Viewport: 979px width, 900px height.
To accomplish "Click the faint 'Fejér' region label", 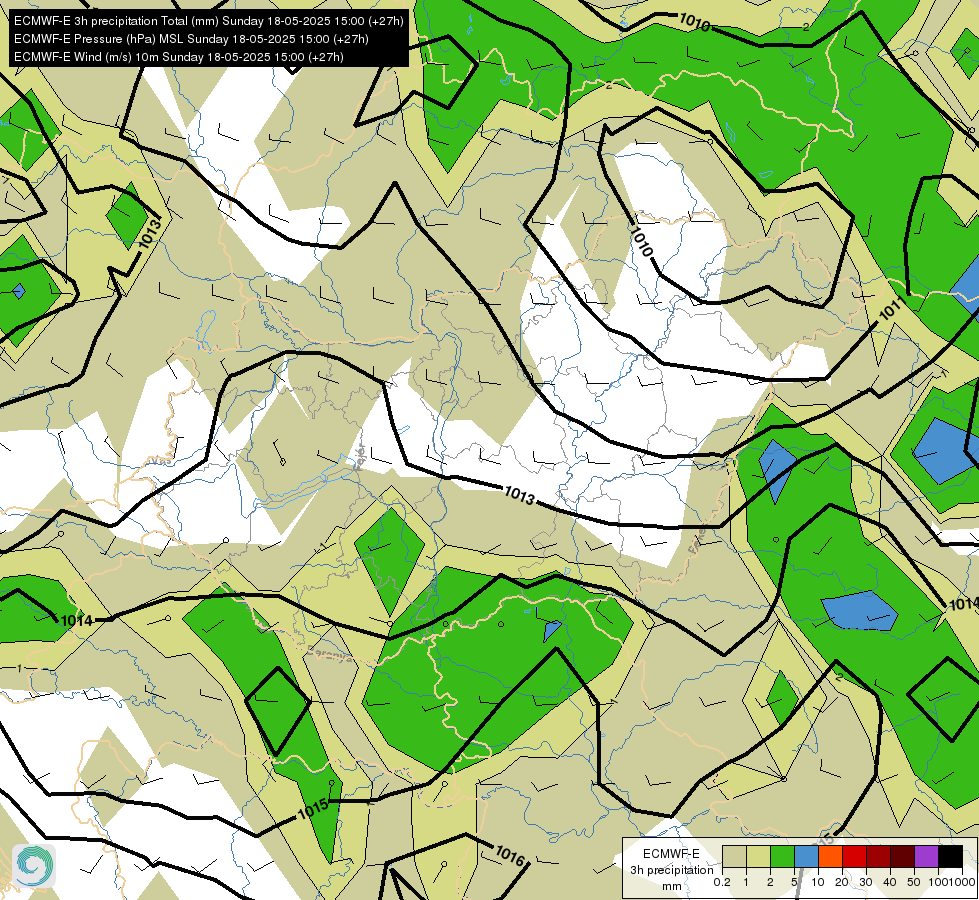I will pyautogui.click(x=359, y=458).
